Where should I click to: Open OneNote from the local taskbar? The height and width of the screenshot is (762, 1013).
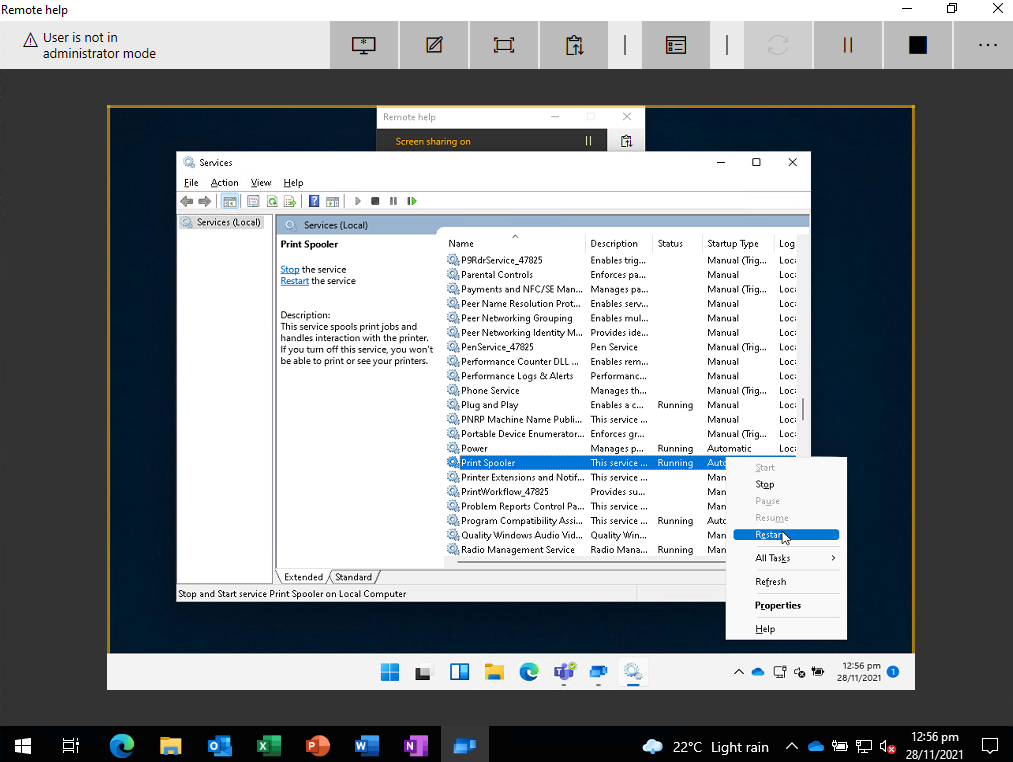coord(415,746)
